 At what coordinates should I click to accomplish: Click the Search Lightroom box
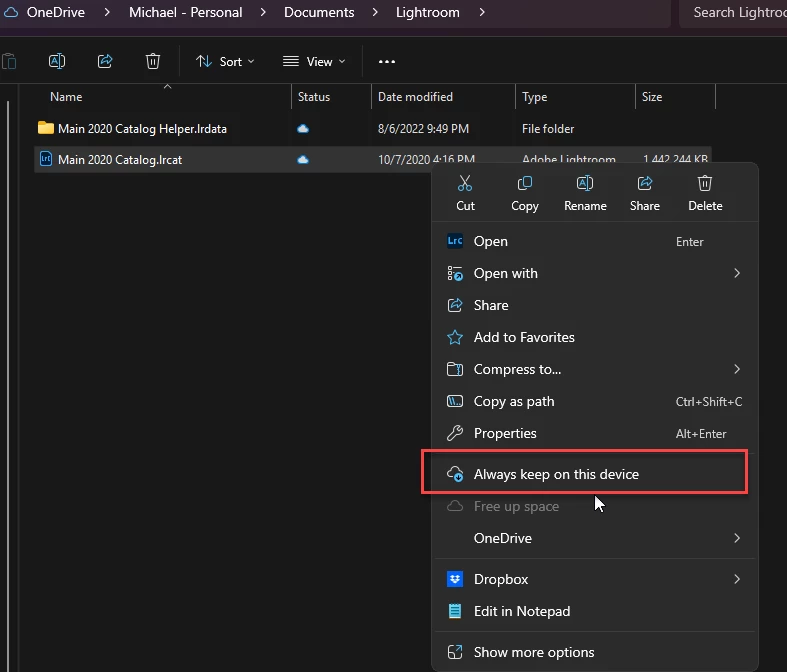(x=733, y=13)
